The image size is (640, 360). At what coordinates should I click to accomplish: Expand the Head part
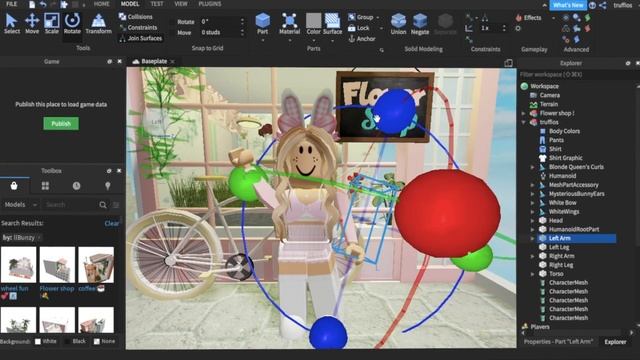[x=532, y=220]
